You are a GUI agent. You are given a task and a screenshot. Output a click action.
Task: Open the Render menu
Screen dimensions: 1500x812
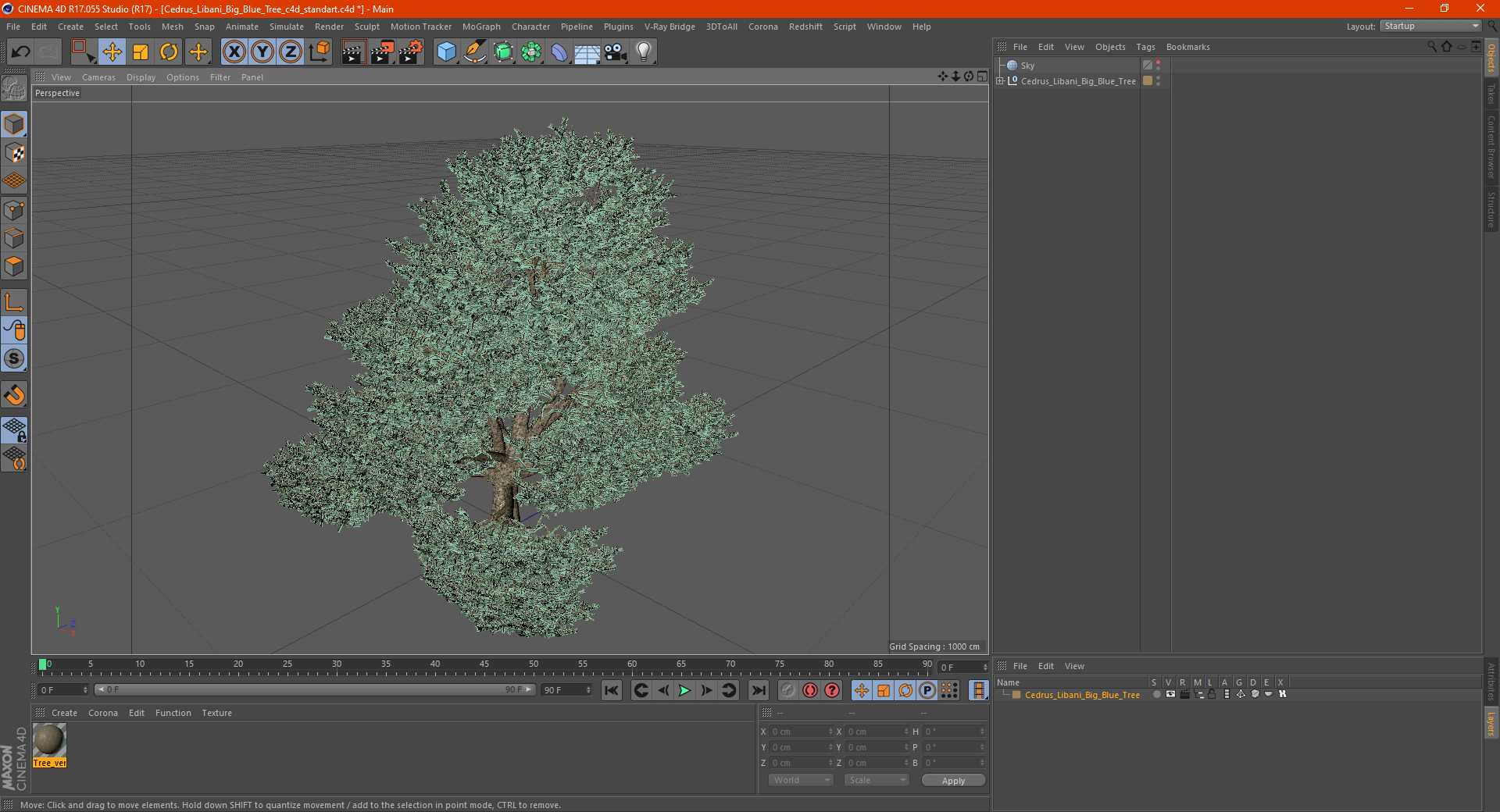point(329,27)
